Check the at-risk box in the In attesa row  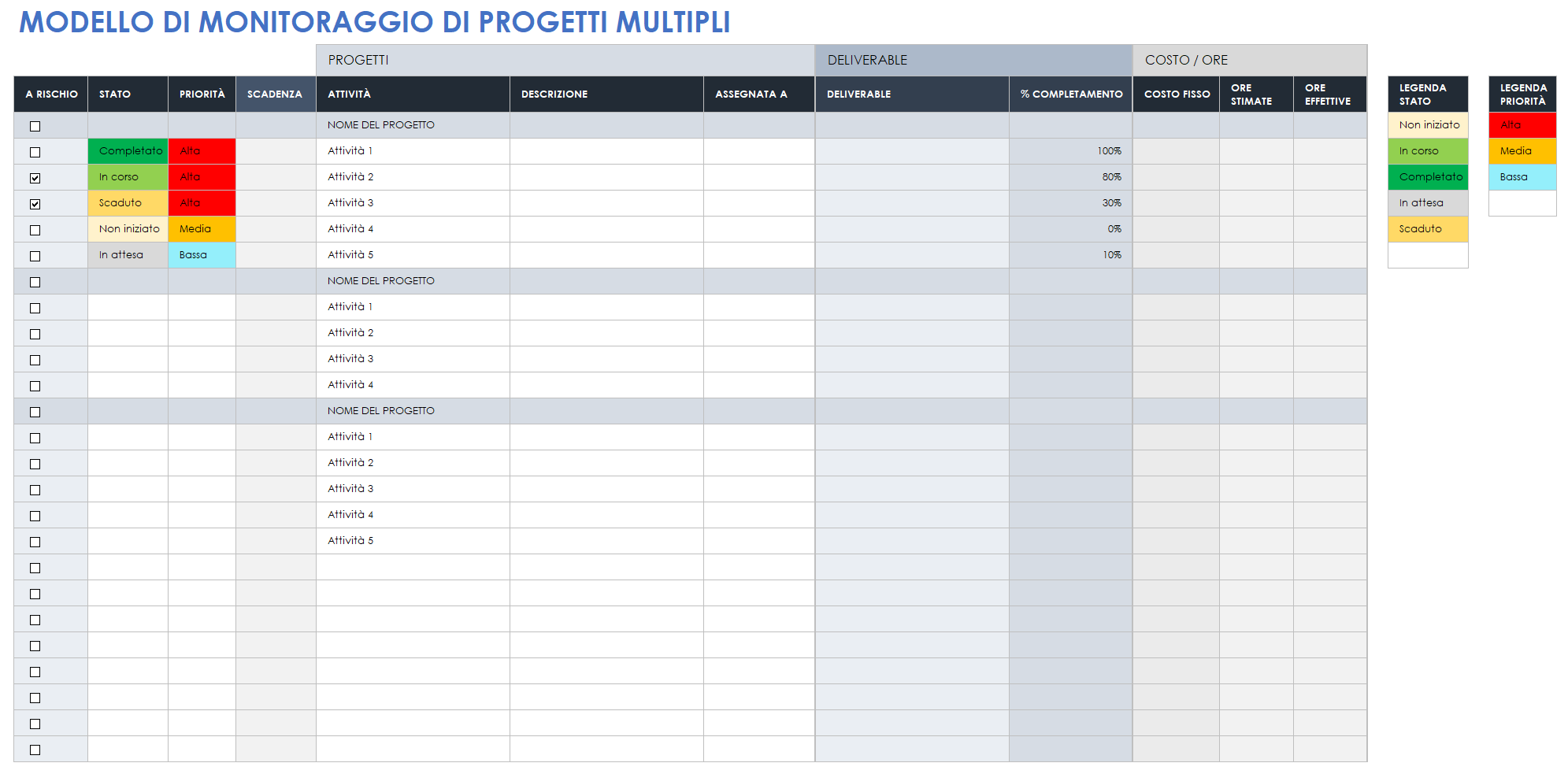[x=35, y=256]
